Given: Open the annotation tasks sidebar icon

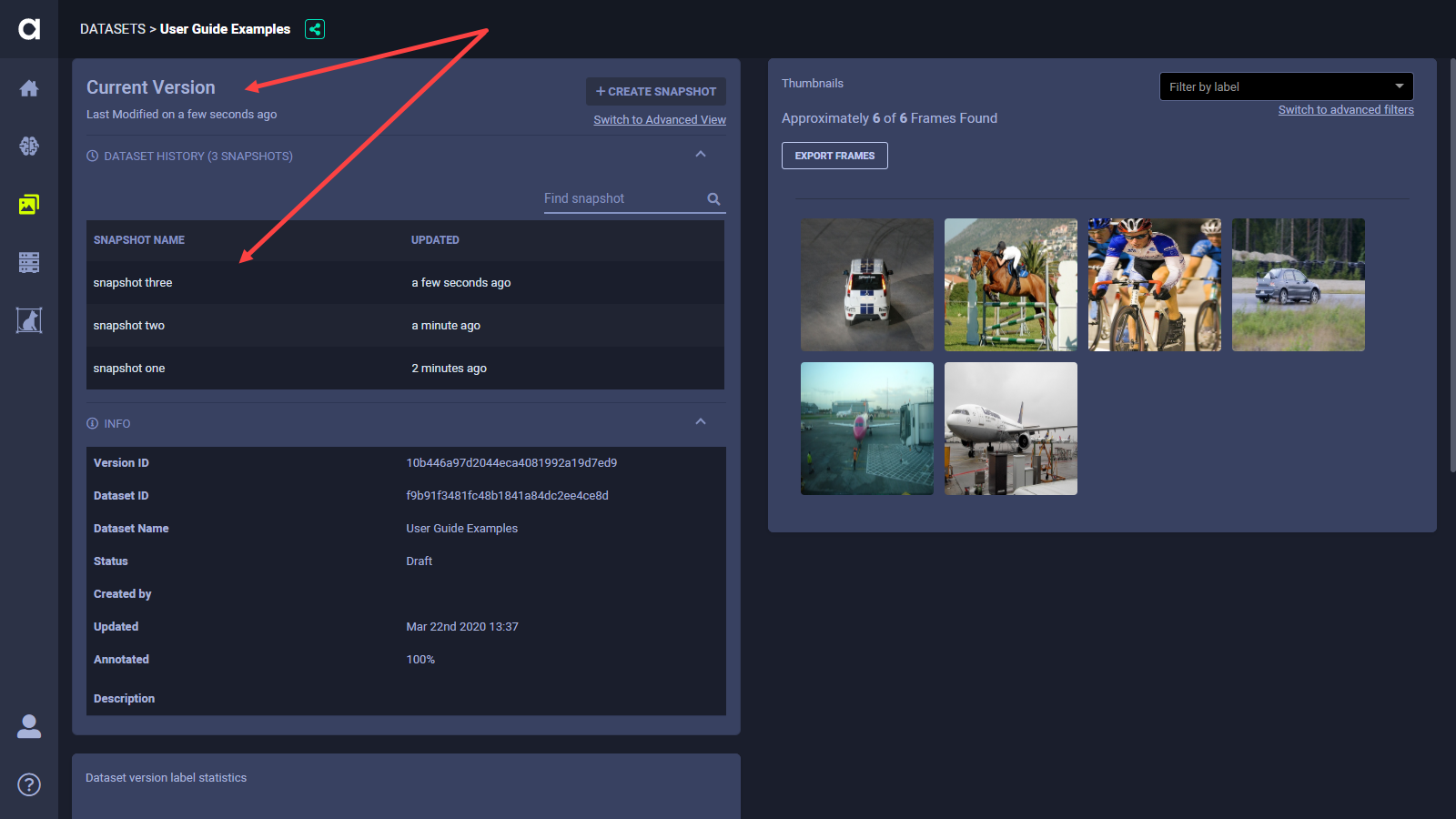Looking at the screenshot, I should (x=29, y=320).
